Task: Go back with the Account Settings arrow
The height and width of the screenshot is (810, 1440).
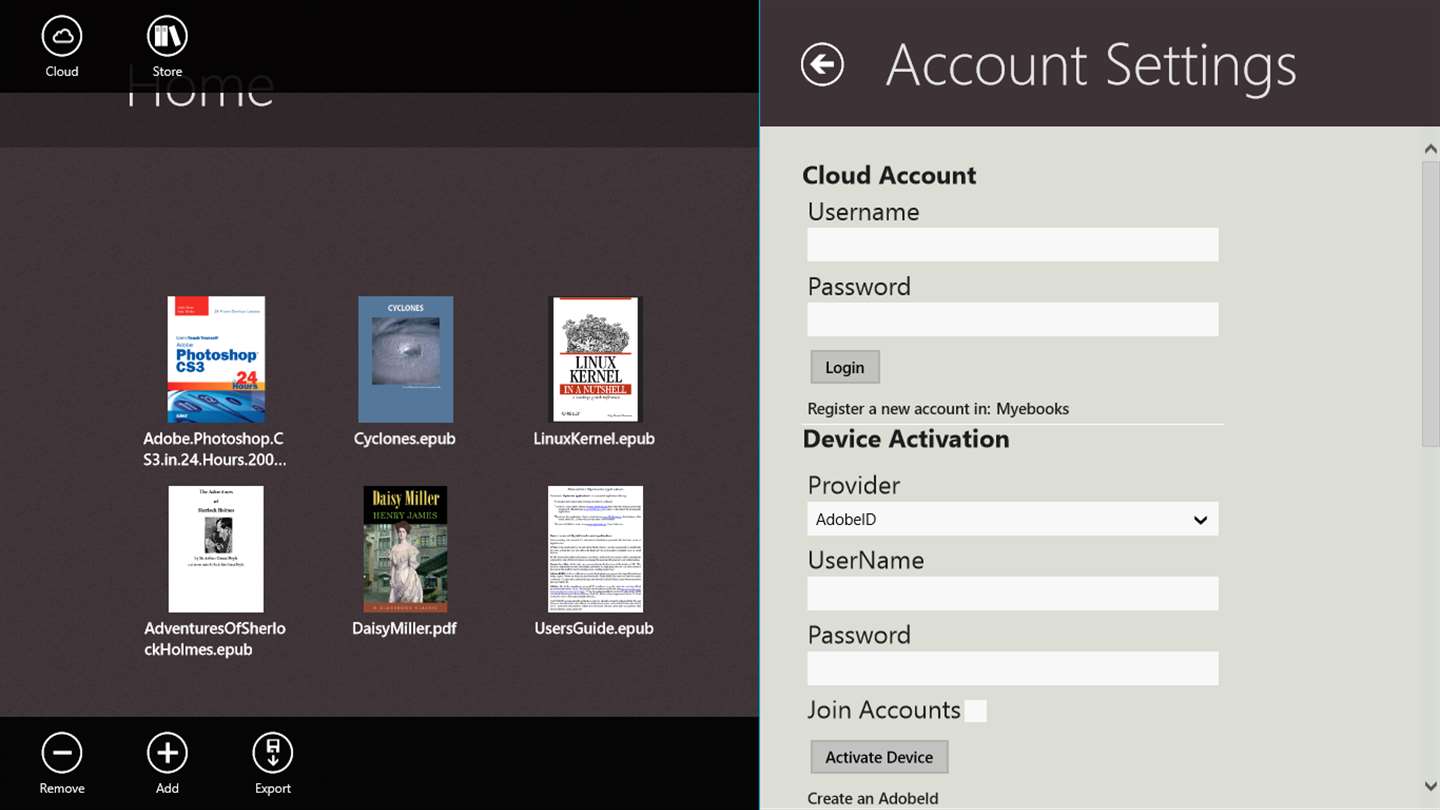Action: click(x=822, y=65)
